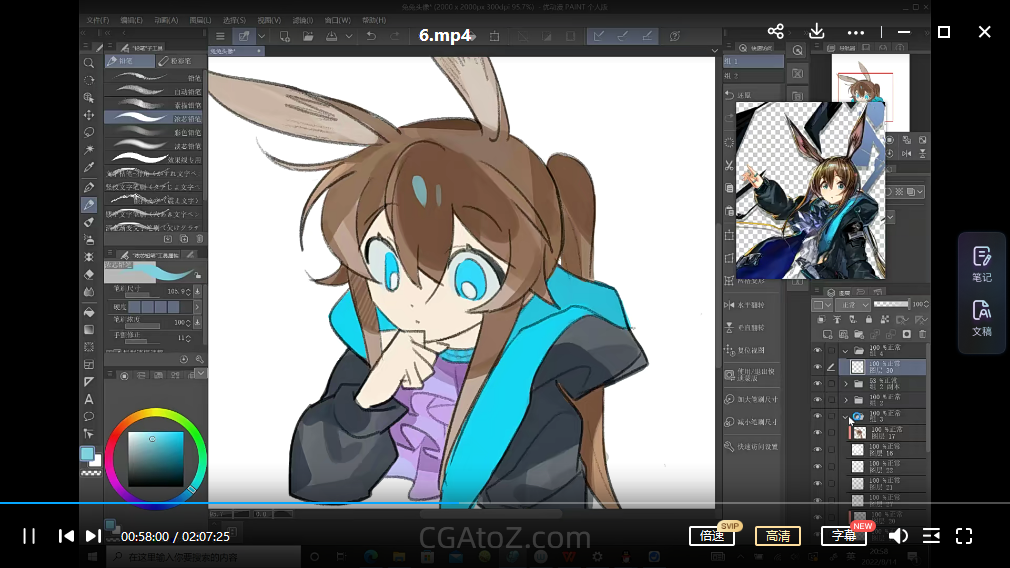Hide the 组 4 folder layer
The width and height of the screenshot is (1010, 568).
click(818, 351)
